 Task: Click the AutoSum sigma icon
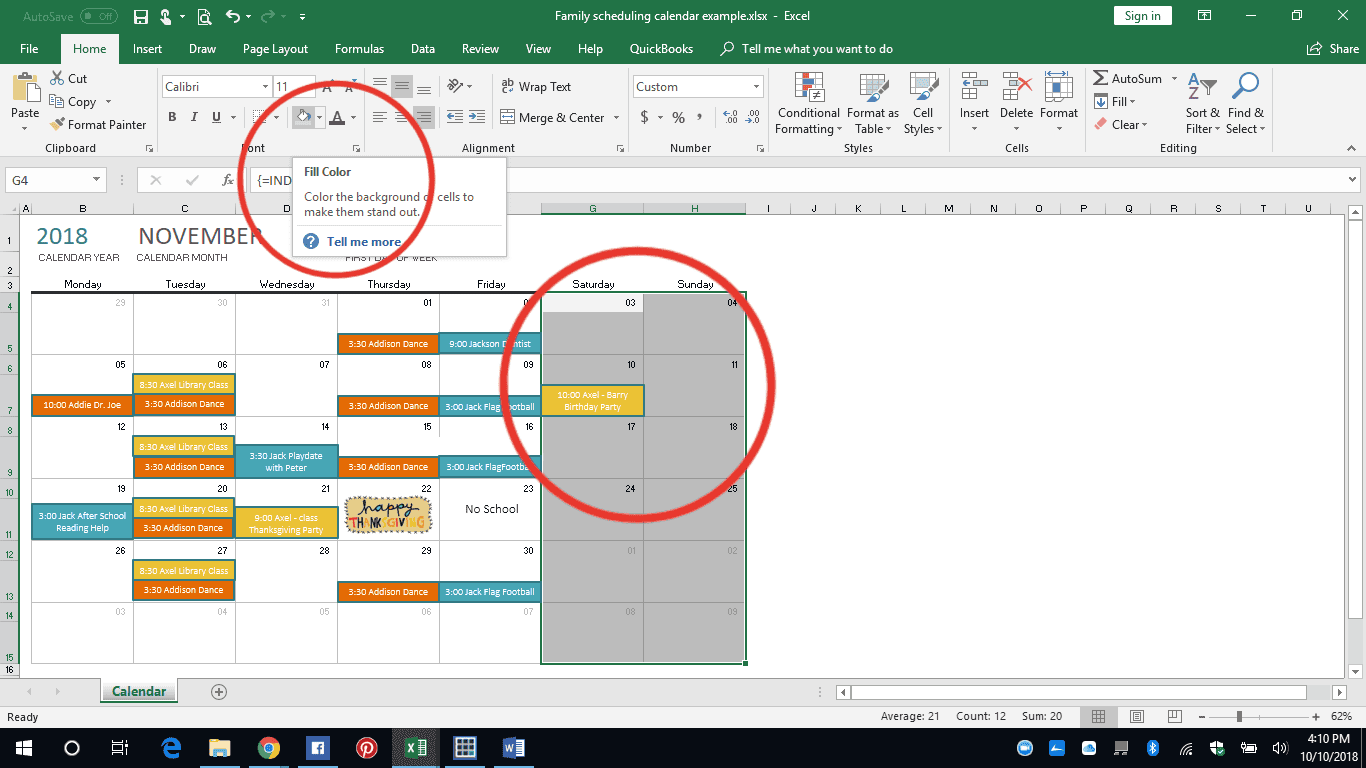pos(1100,79)
